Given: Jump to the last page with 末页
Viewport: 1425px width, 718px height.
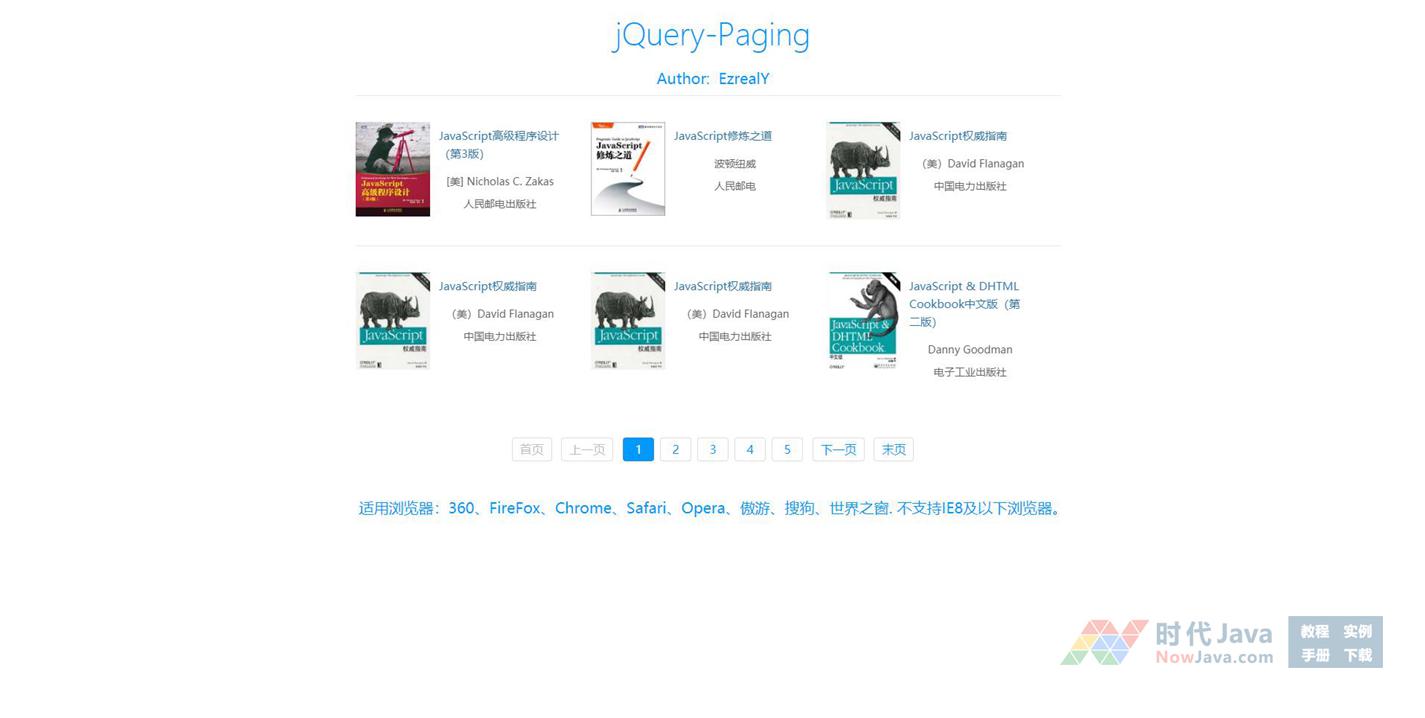Looking at the screenshot, I should click(893, 450).
